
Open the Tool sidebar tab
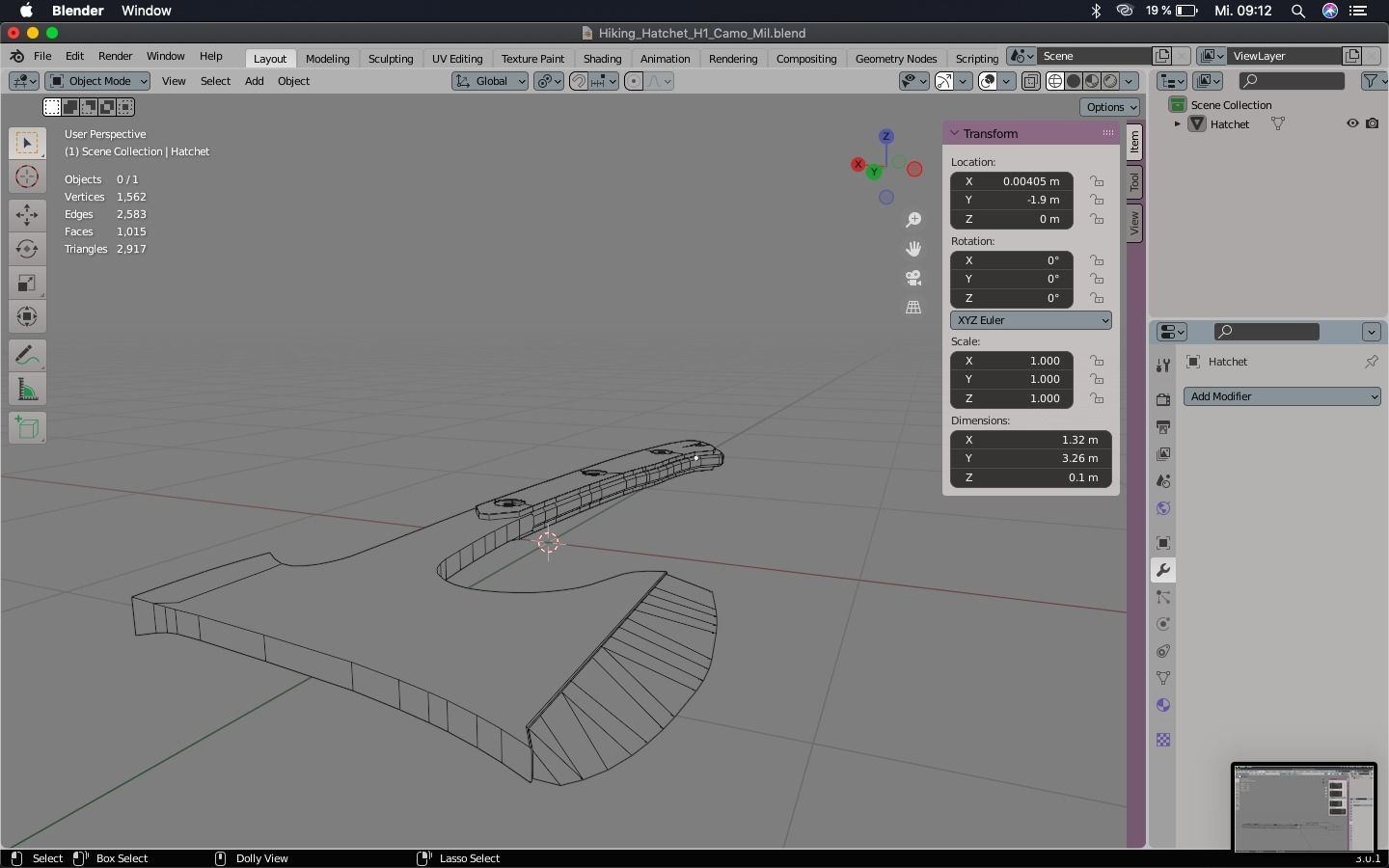pos(1134,181)
